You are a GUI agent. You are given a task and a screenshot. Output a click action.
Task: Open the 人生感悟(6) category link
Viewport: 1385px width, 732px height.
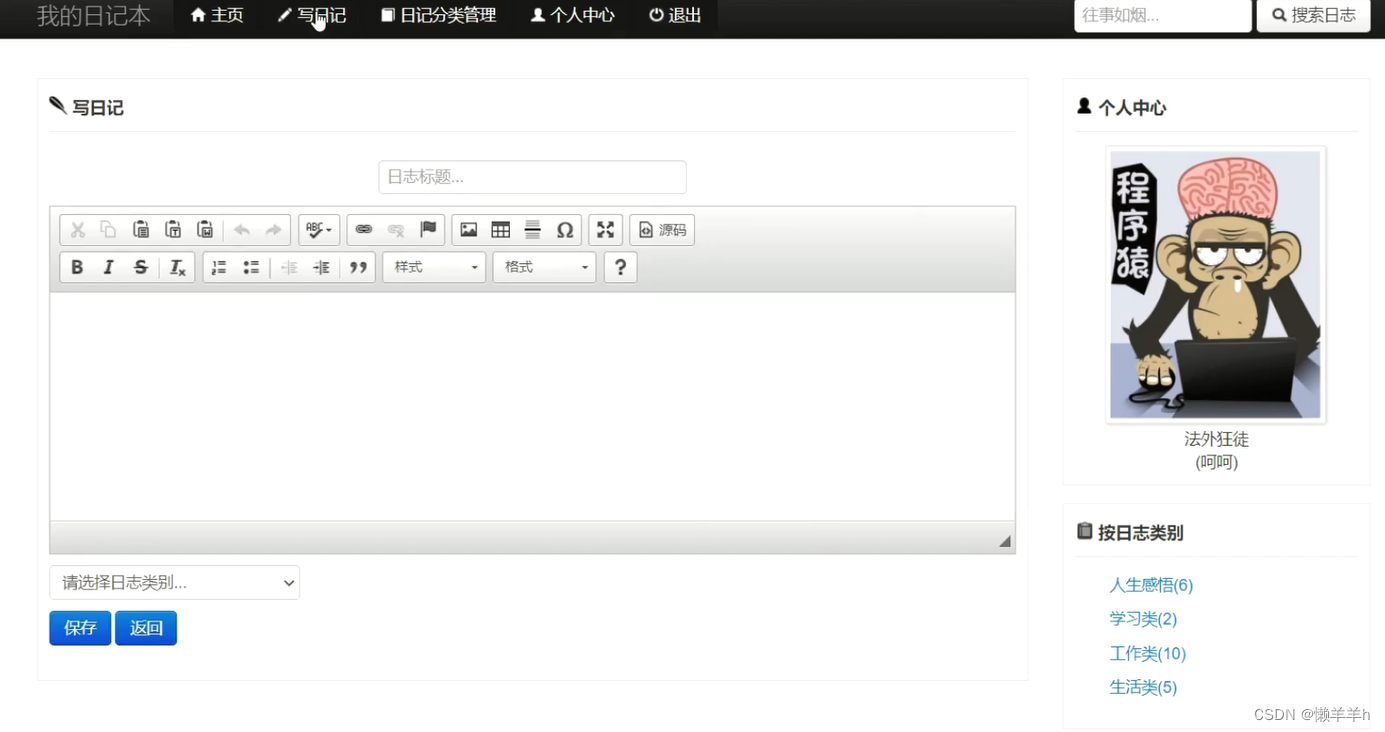coord(1151,585)
